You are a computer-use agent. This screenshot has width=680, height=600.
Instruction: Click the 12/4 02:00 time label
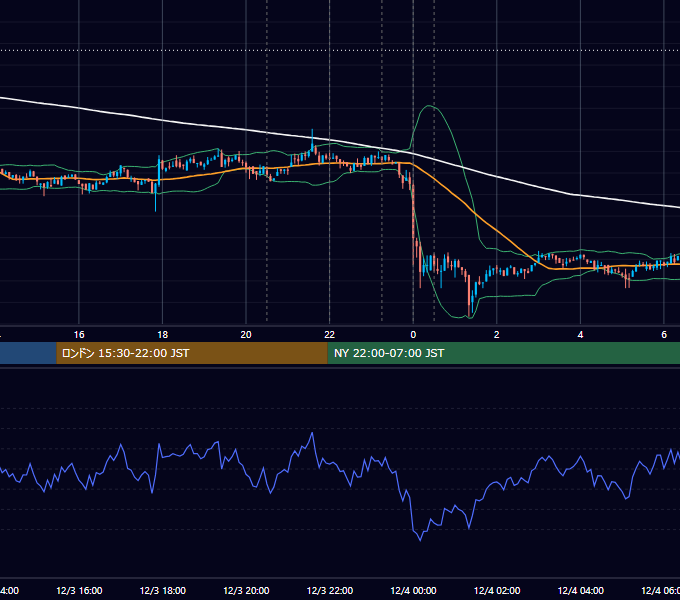point(497,590)
